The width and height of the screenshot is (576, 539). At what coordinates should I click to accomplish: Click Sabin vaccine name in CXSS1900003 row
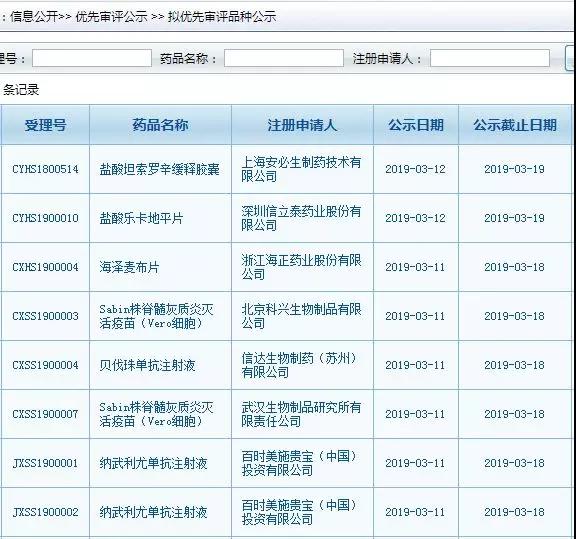tap(156, 316)
